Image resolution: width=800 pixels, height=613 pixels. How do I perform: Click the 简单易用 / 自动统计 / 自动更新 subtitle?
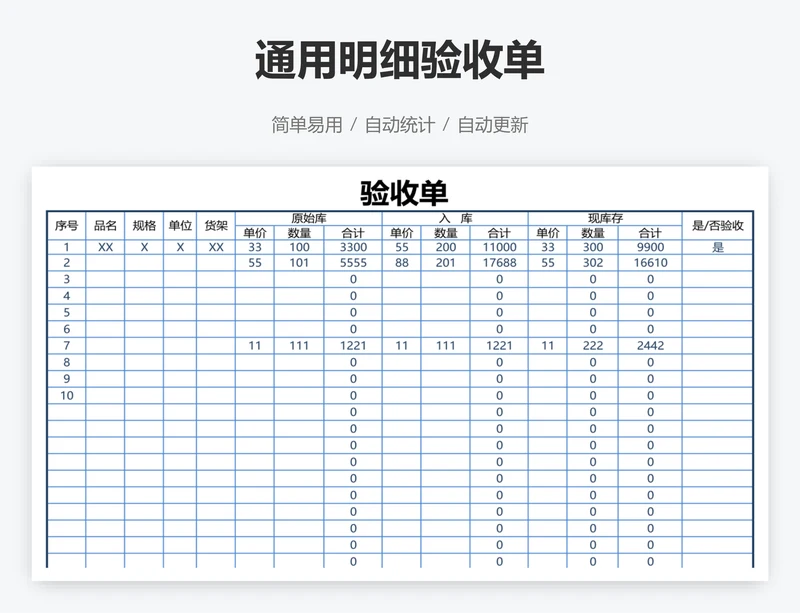[x=399, y=125]
